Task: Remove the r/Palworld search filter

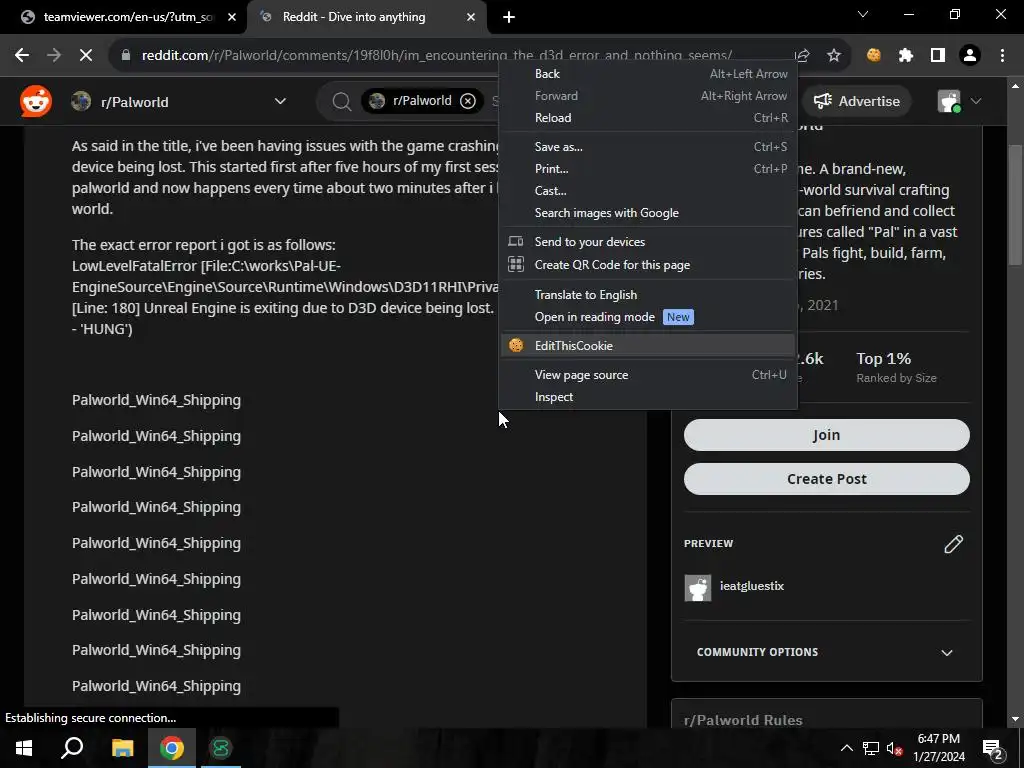Action: (468, 101)
